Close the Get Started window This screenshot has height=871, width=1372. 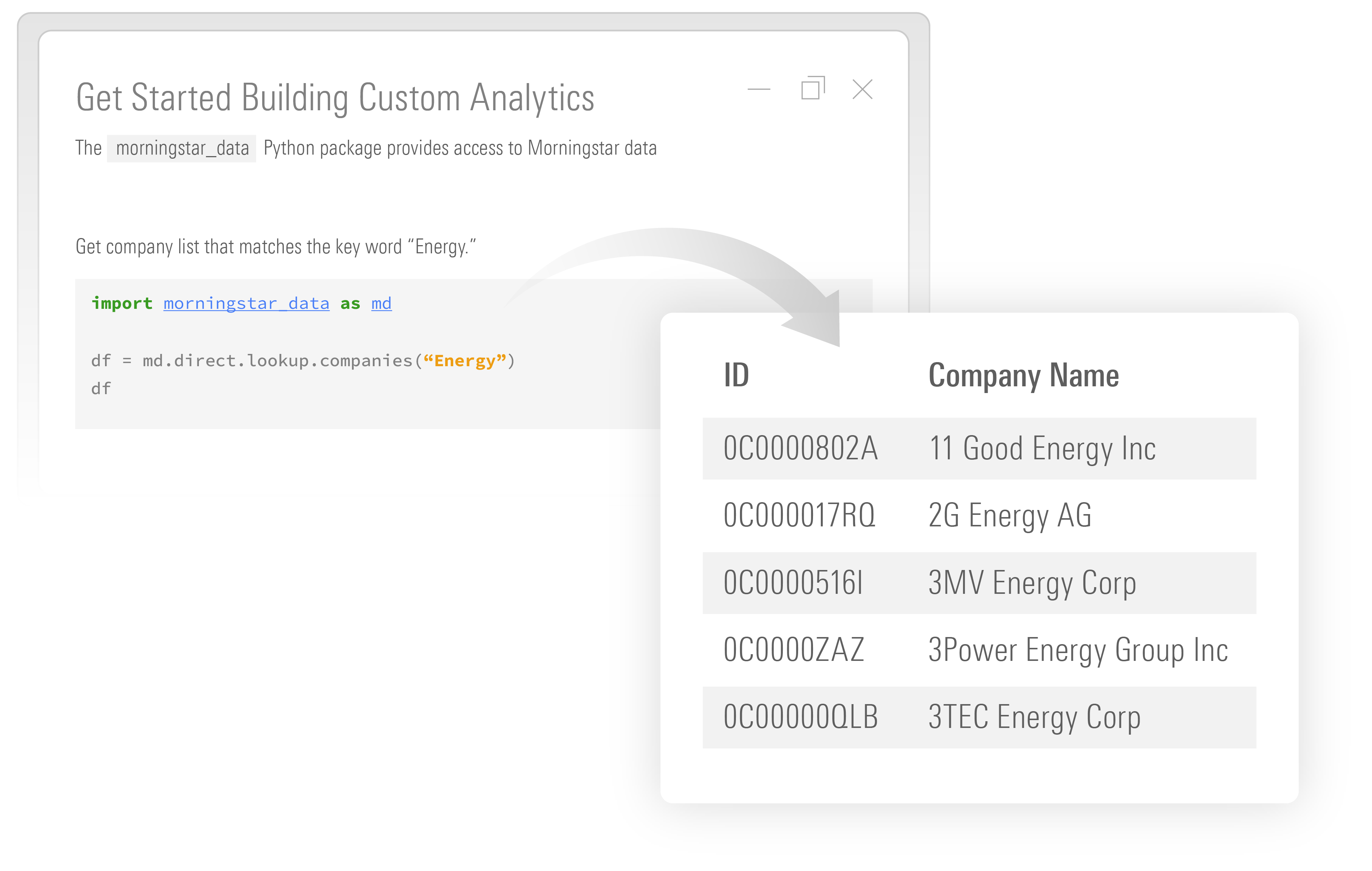pyautogui.click(x=862, y=89)
